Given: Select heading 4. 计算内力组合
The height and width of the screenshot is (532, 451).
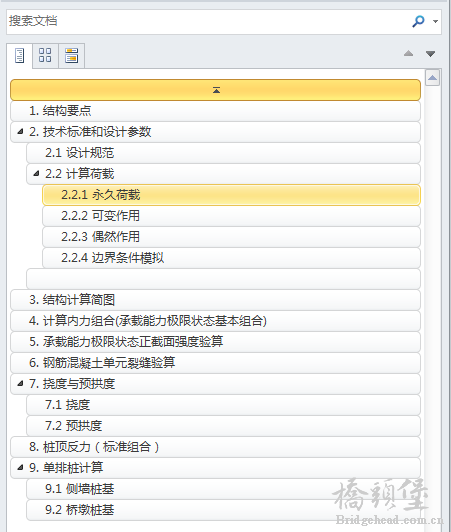Looking at the screenshot, I should point(215,321).
